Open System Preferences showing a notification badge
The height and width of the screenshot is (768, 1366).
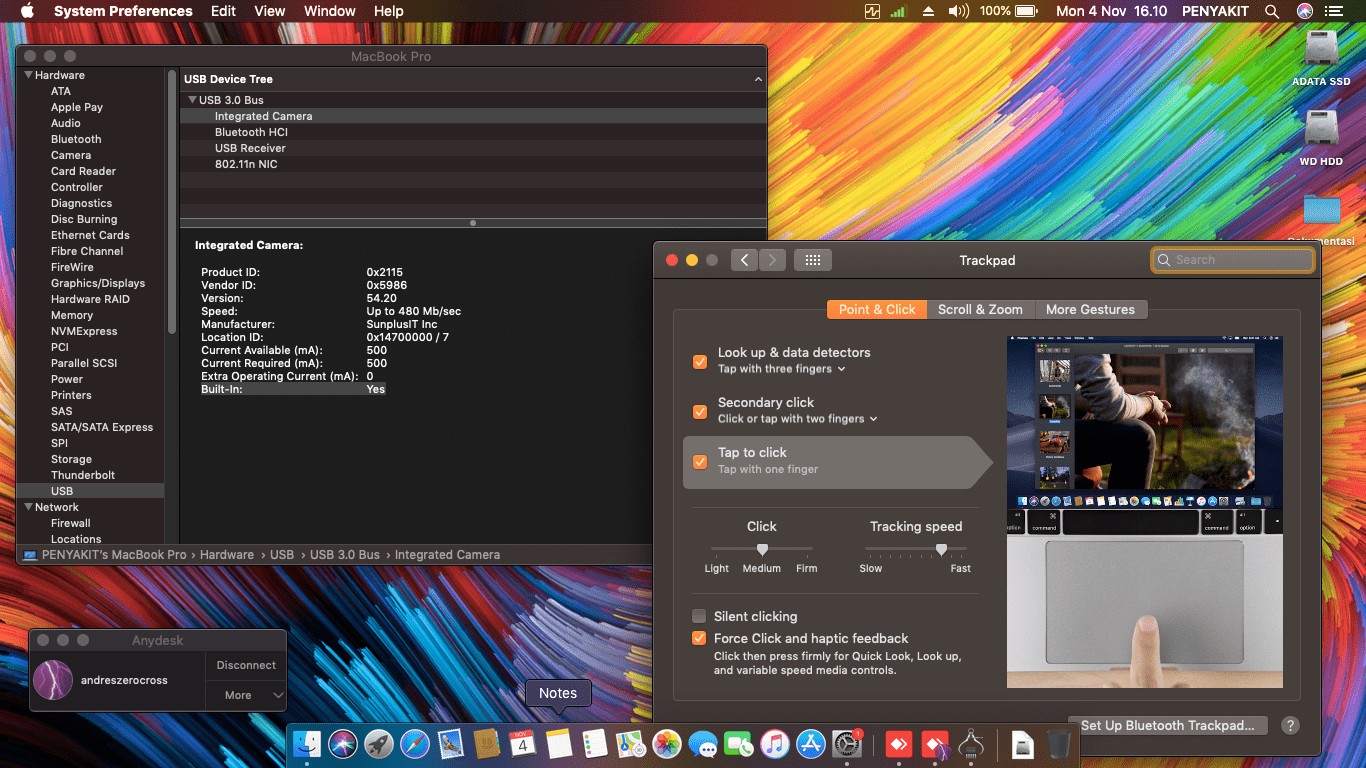[x=845, y=744]
